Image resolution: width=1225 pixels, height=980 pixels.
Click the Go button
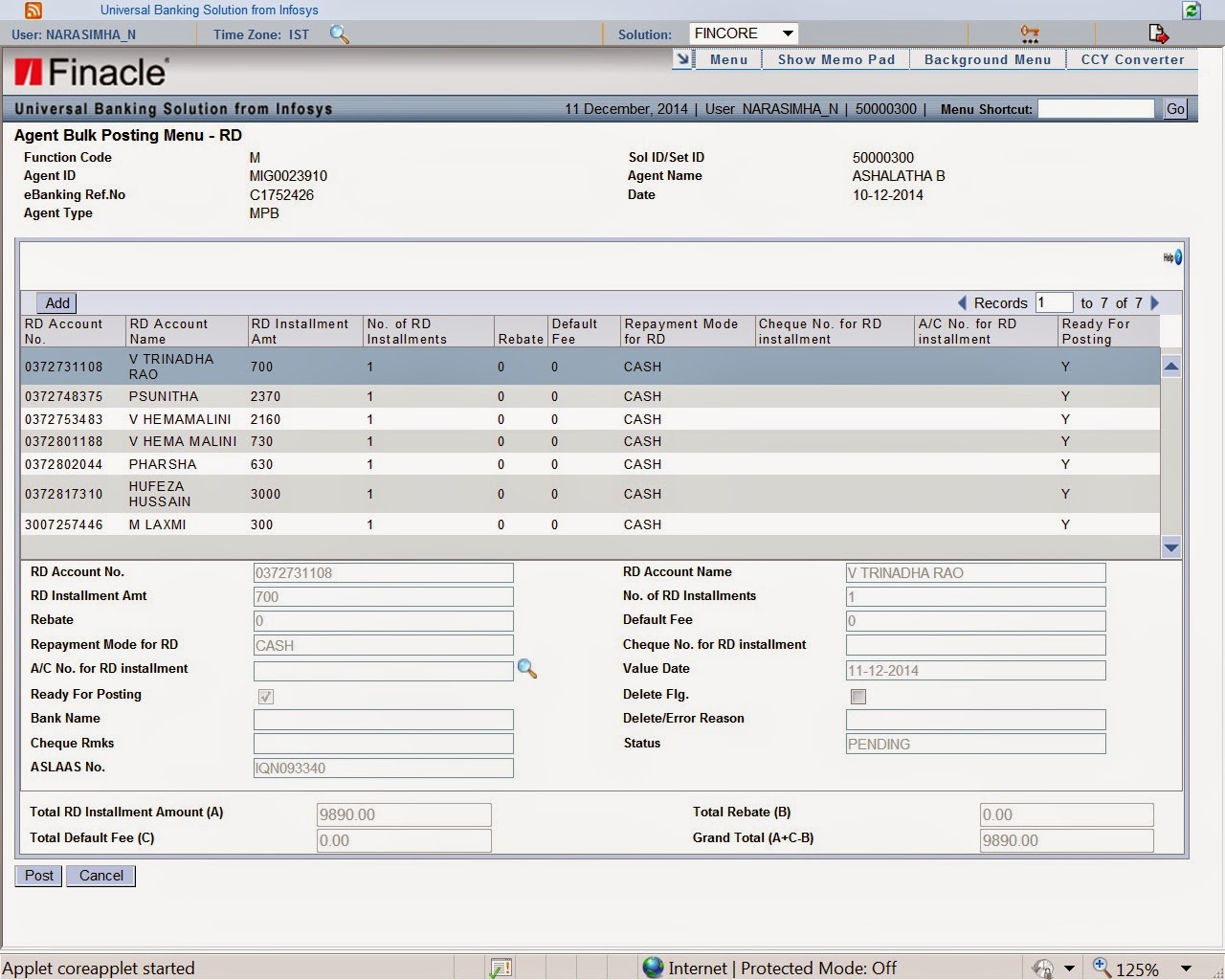click(1175, 109)
